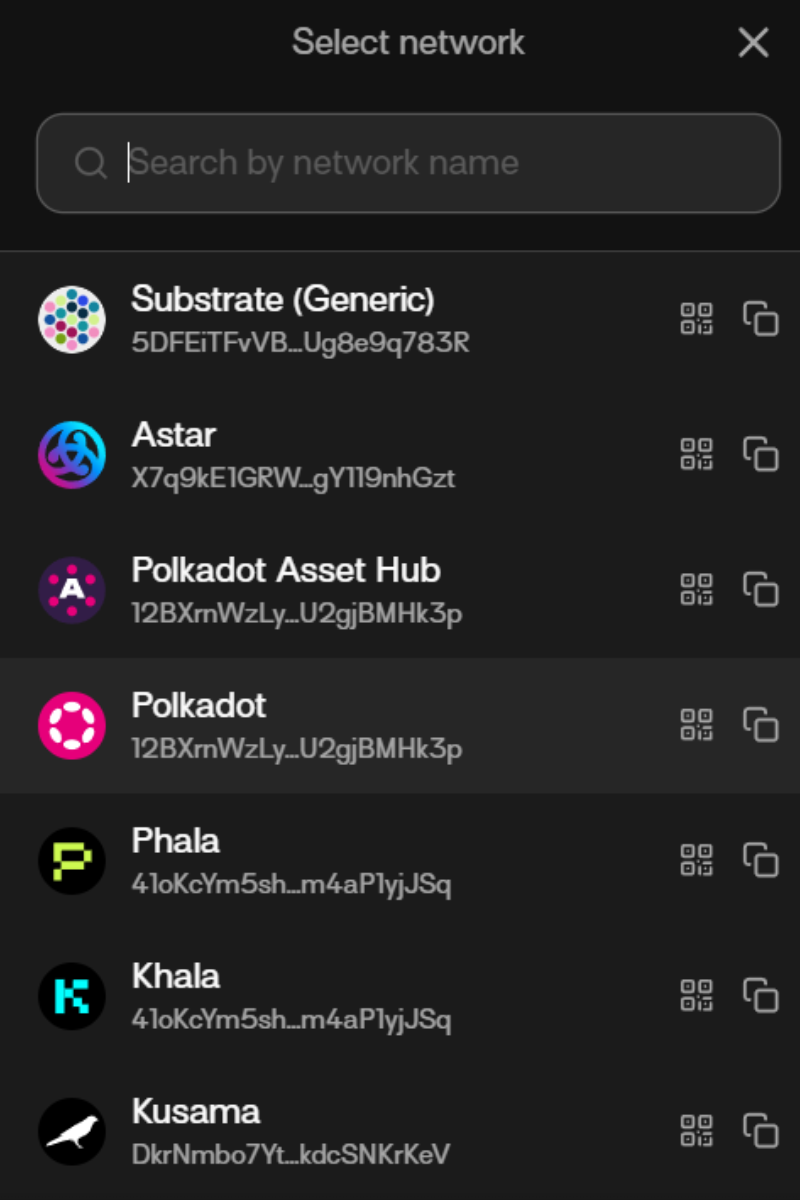Show QR code for Astar address
The height and width of the screenshot is (1200, 800).
[696, 454]
